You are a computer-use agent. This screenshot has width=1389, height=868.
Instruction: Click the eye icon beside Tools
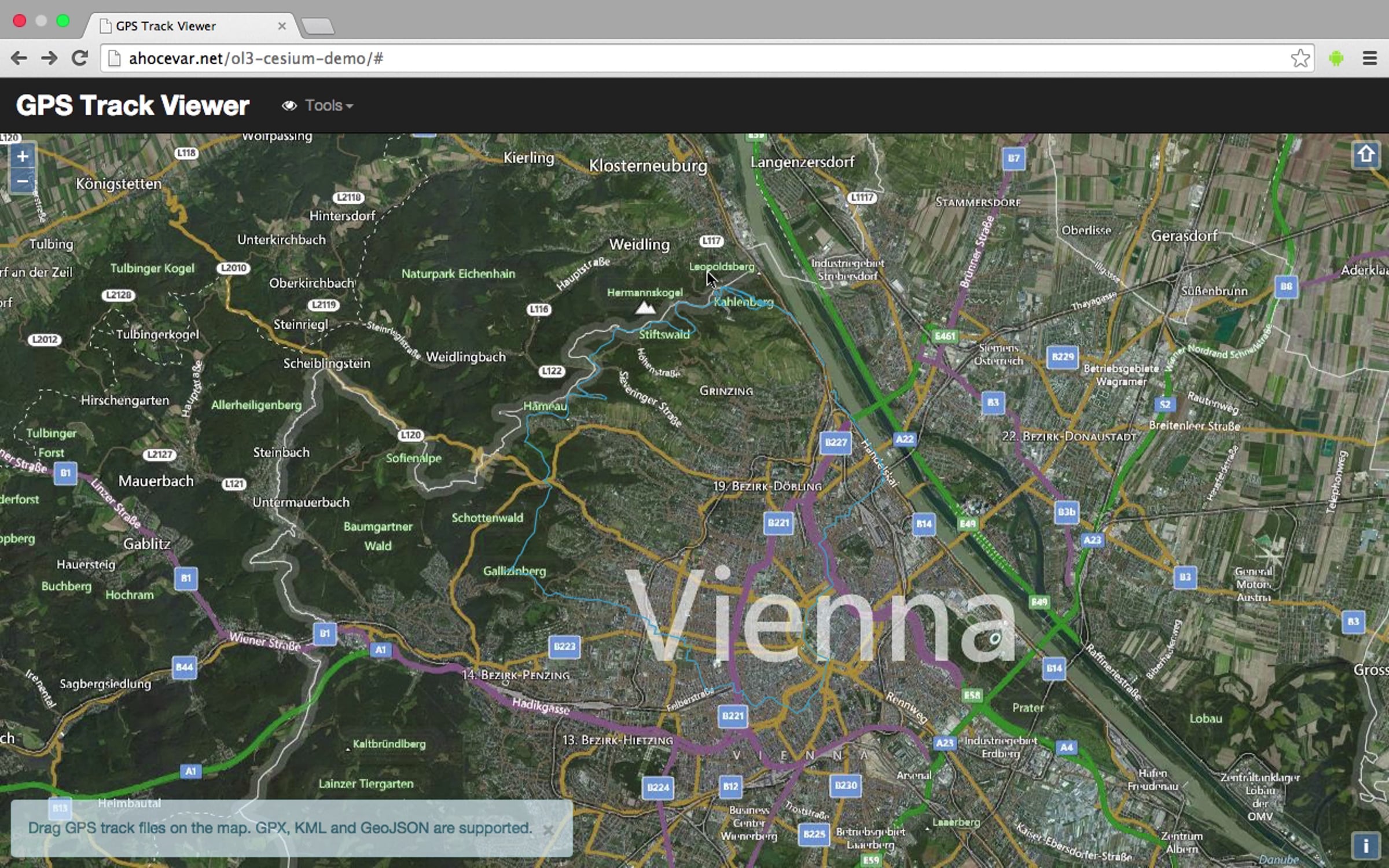pos(289,106)
